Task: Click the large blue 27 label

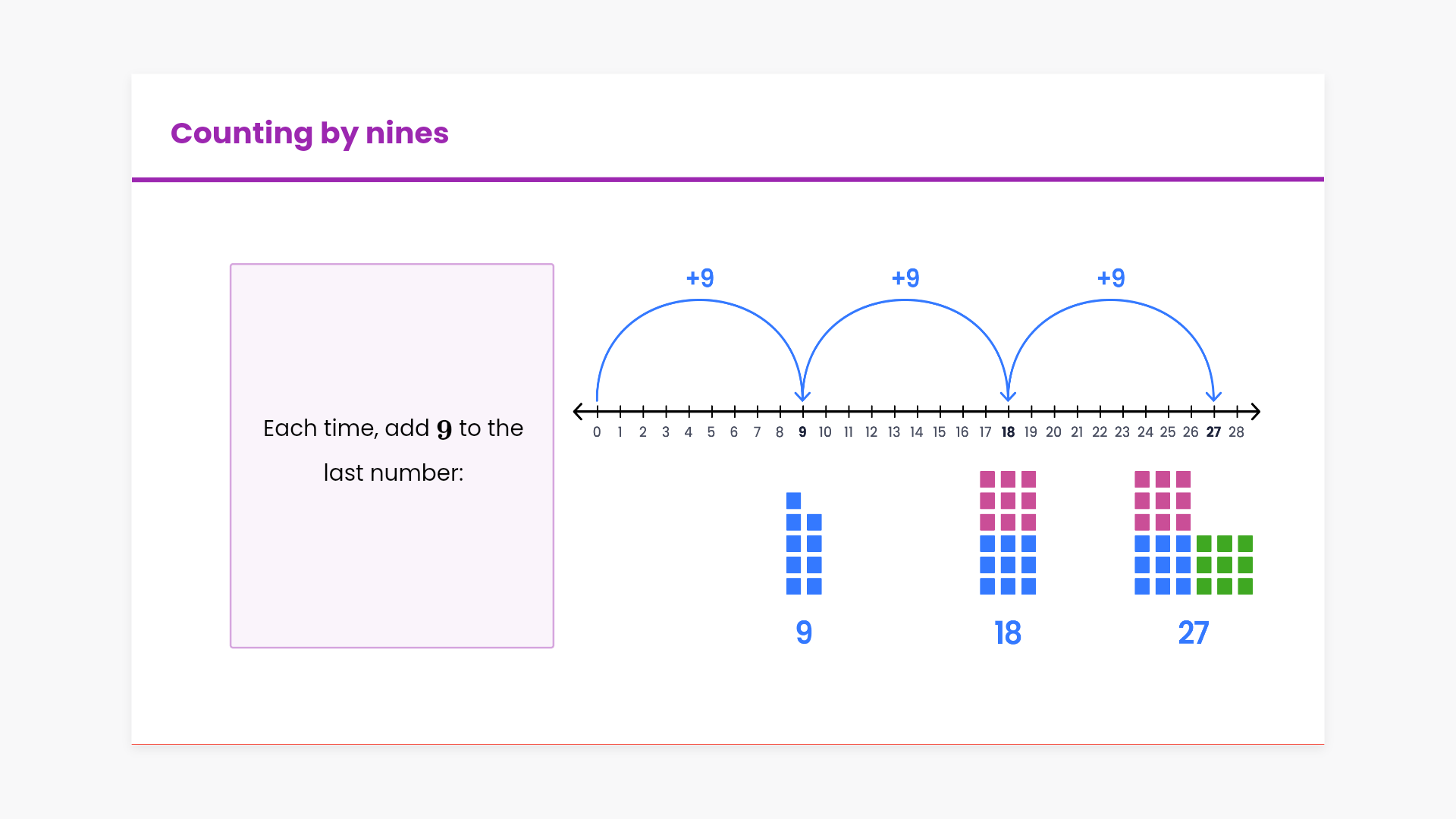Action: point(1193,633)
